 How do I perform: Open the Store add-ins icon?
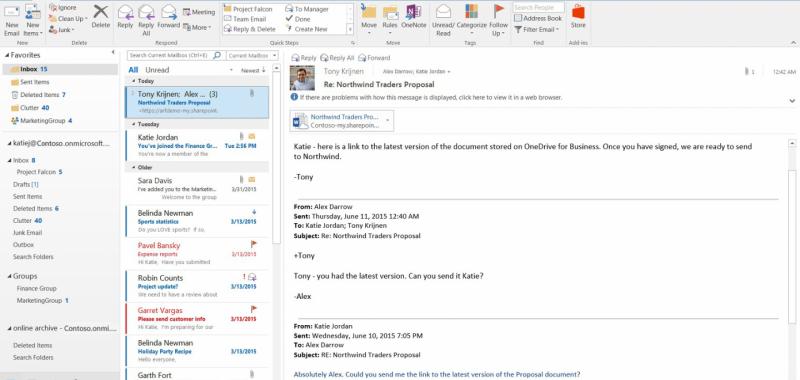(x=578, y=12)
